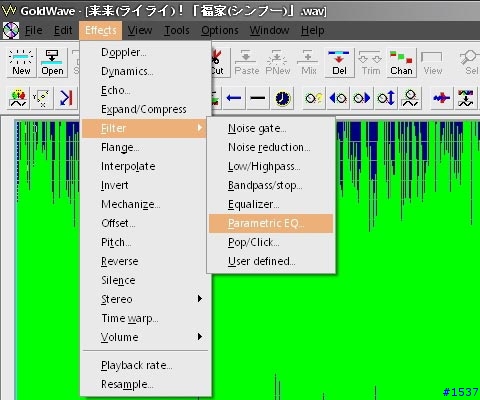
Task: Click the Mix toolbar button
Action: (309, 63)
